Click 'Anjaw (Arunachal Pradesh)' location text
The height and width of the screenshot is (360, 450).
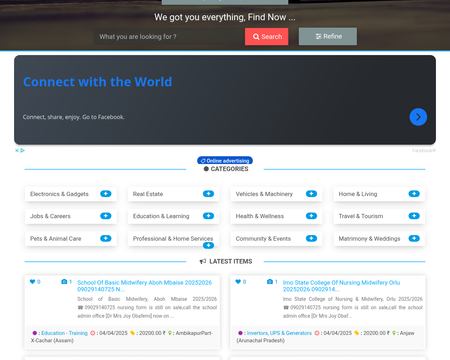click(325, 337)
